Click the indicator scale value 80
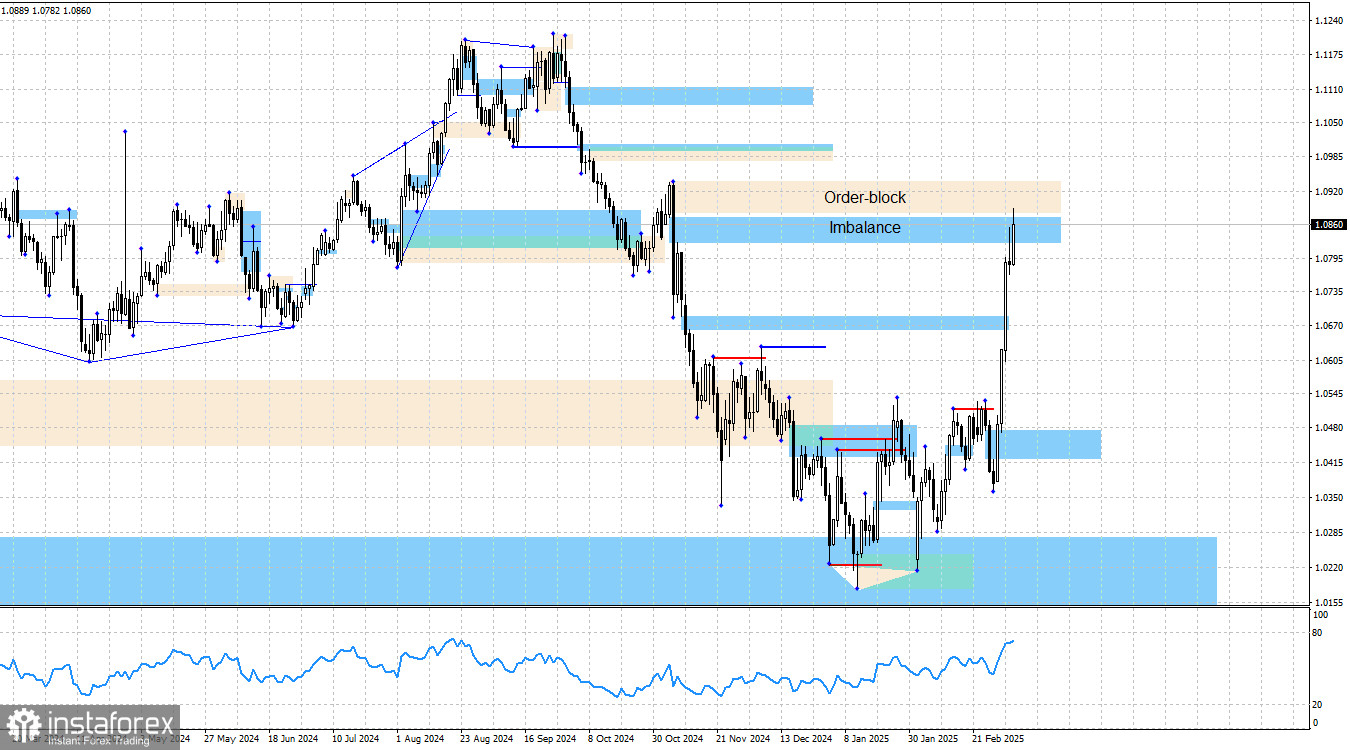The width and height of the screenshot is (1350, 750). tap(1317, 633)
